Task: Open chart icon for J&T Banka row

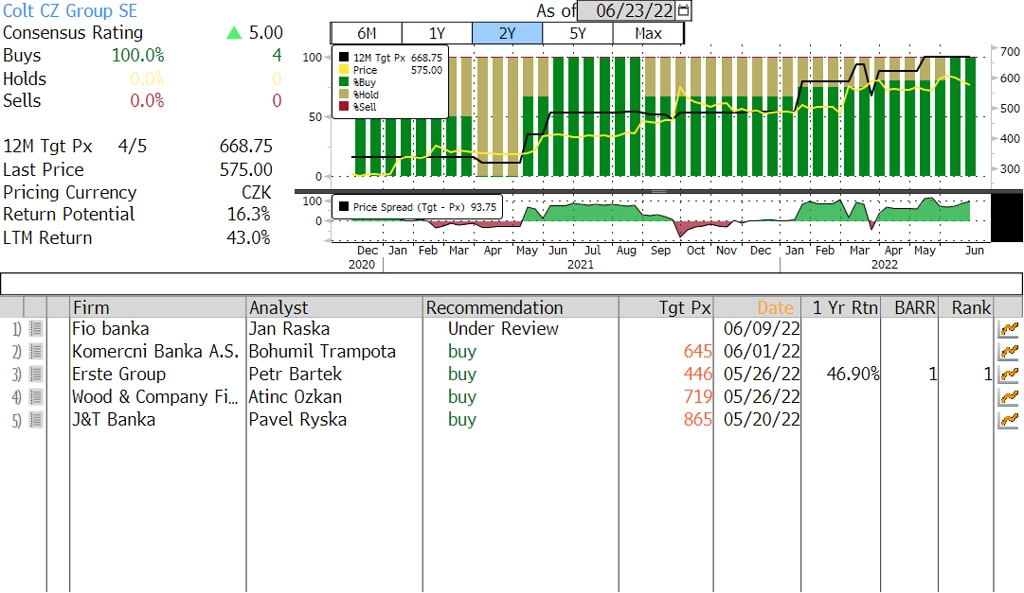Action: (1009, 419)
